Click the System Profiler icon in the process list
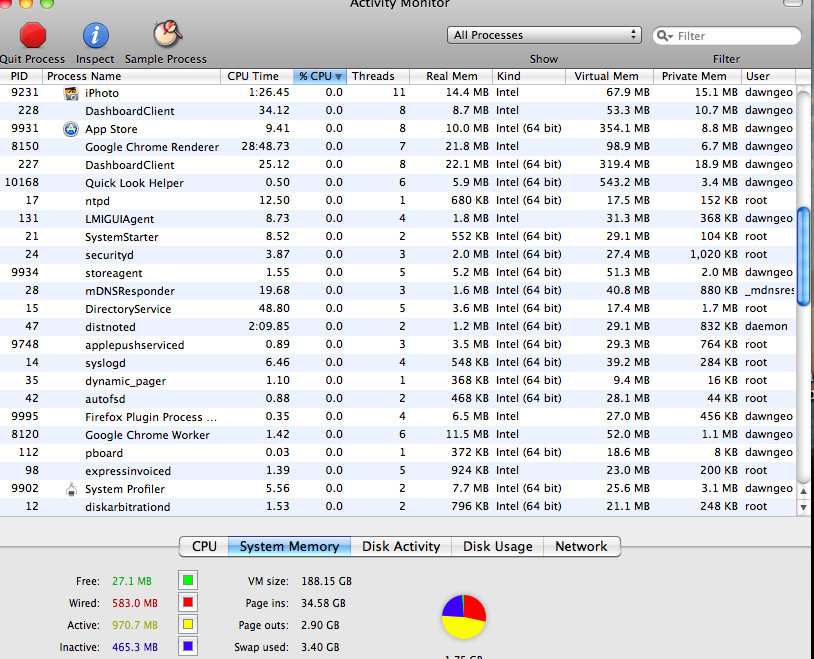The height and width of the screenshot is (659, 814). 71,489
